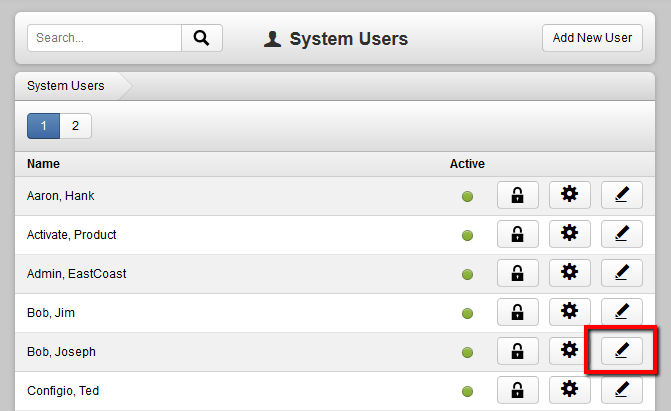Click the name Bob, Joseph
The height and width of the screenshot is (411, 671).
click(61, 352)
